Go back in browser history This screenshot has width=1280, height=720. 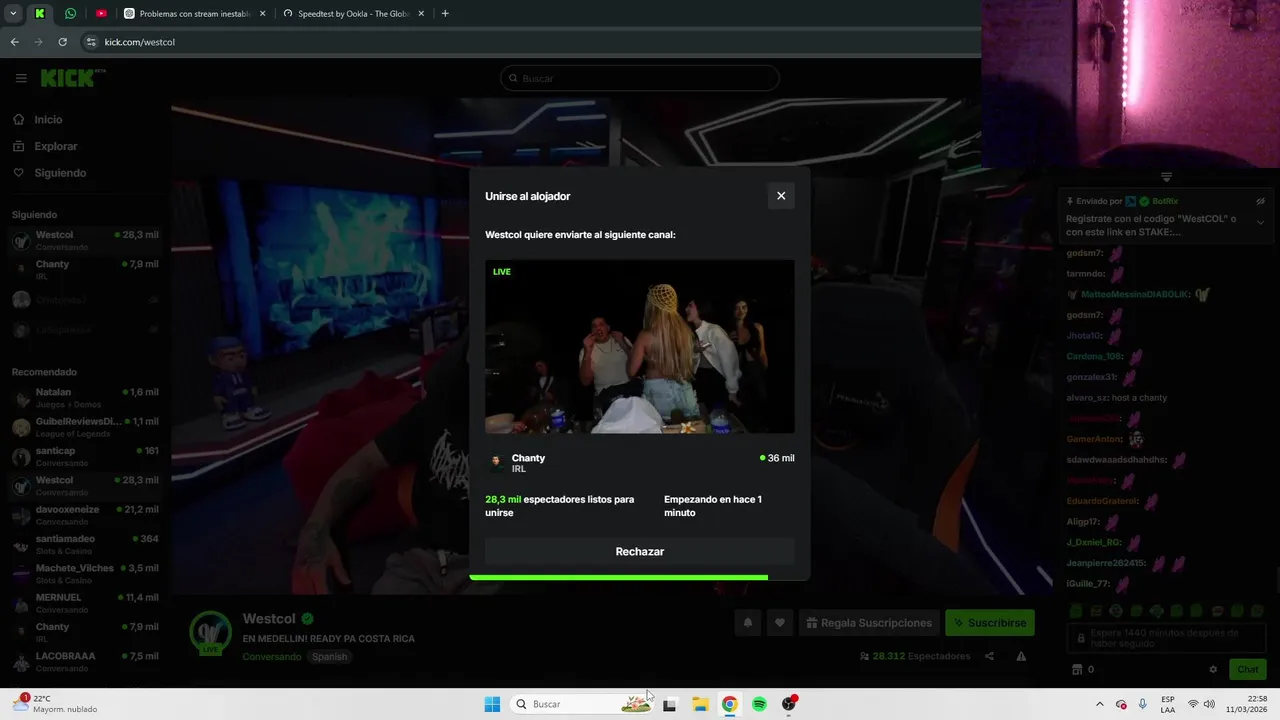(14, 42)
